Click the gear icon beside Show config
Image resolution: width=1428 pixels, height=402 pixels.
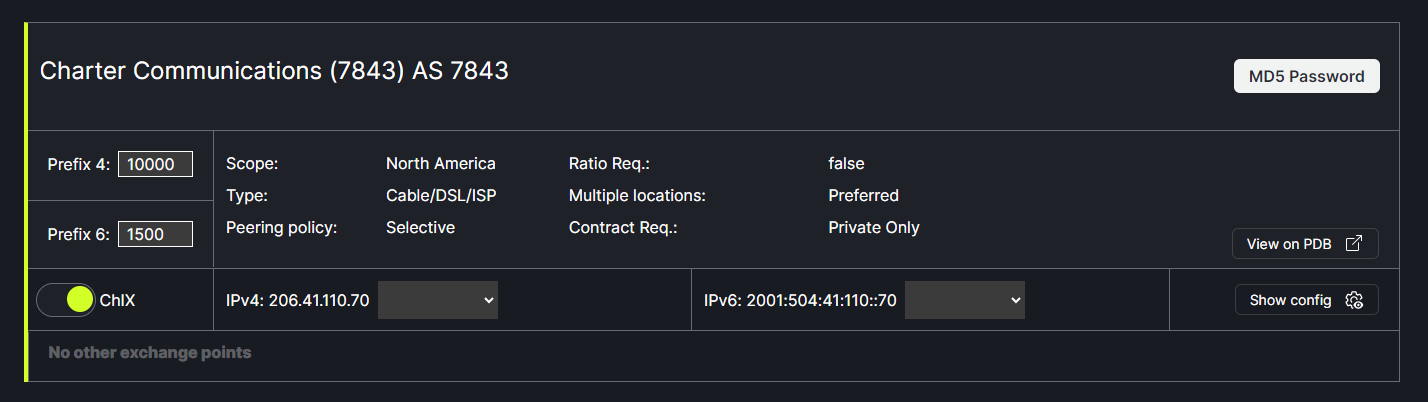tap(1355, 300)
